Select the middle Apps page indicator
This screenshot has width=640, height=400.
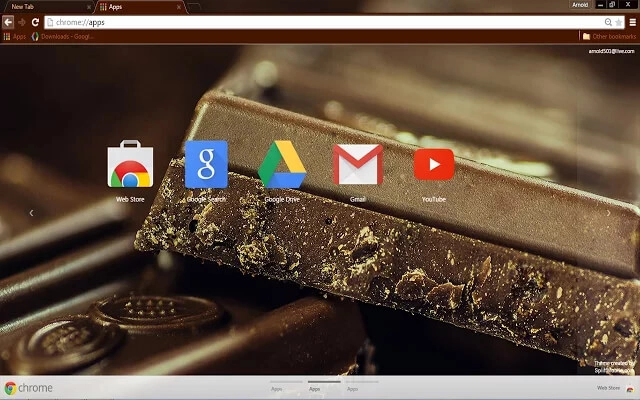click(x=324, y=386)
